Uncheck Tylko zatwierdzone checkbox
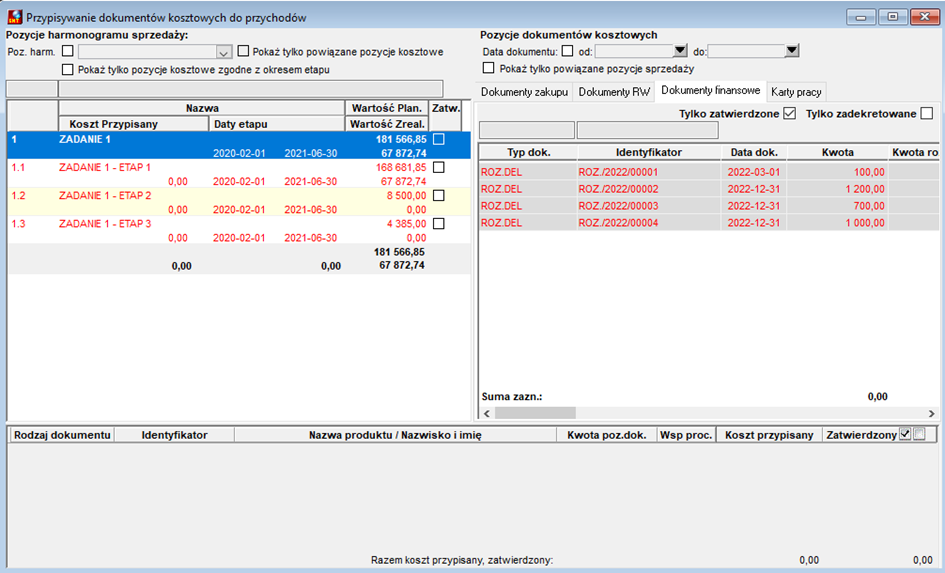The image size is (945, 573). click(790, 113)
